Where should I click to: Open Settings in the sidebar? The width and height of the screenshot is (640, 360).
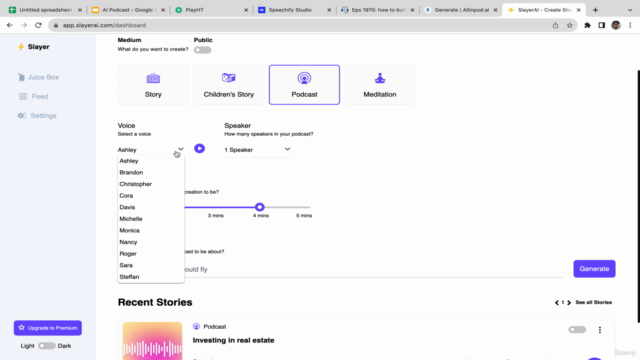pos(37,116)
